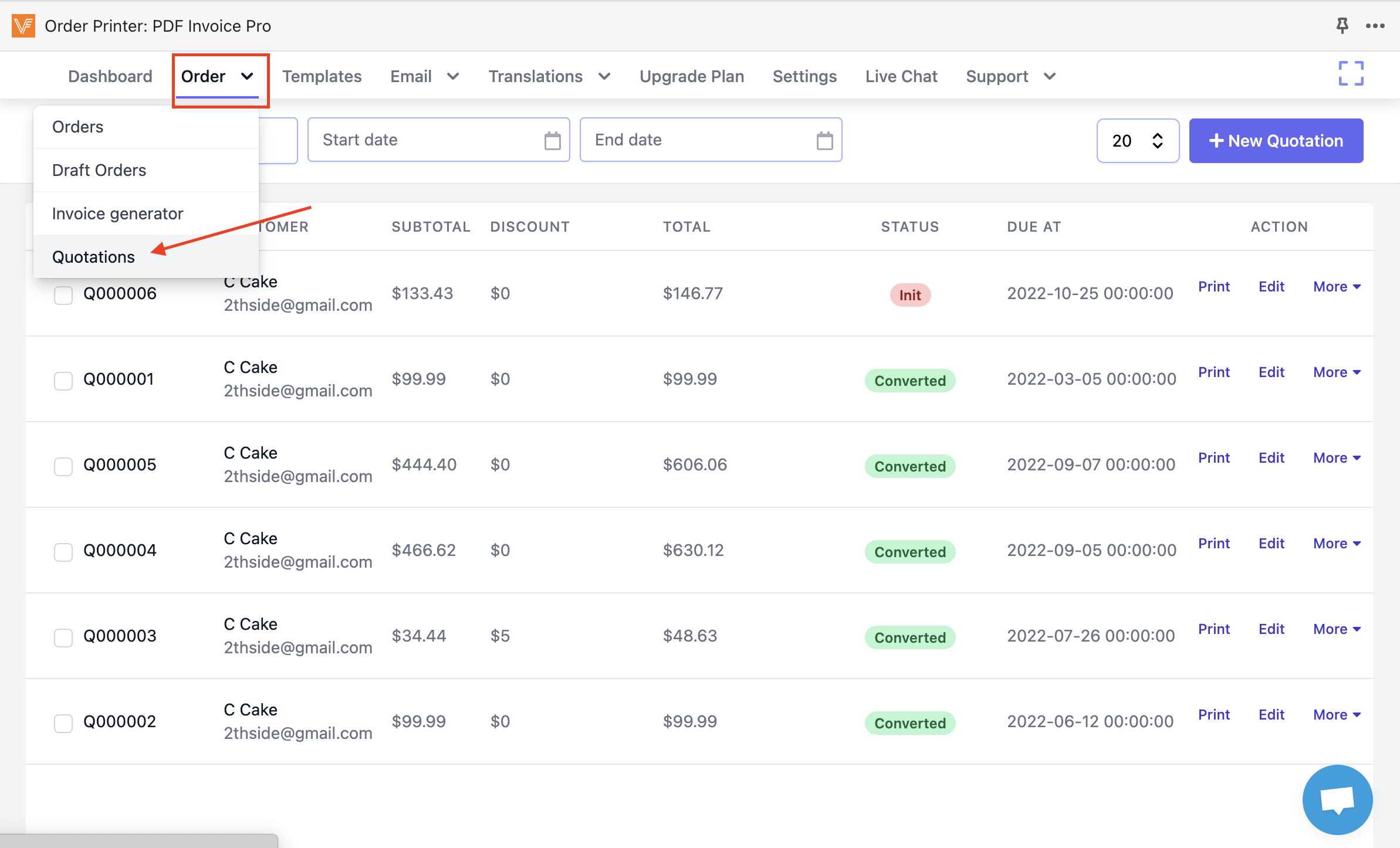Click the Order Printer app logo

click(23, 26)
